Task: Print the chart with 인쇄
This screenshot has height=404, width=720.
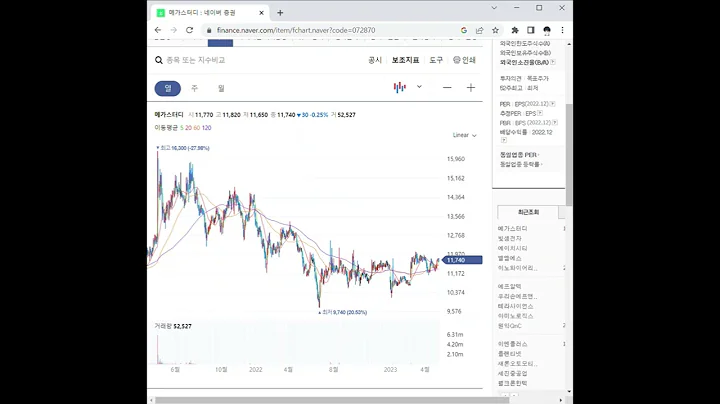Action: (x=464, y=60)
